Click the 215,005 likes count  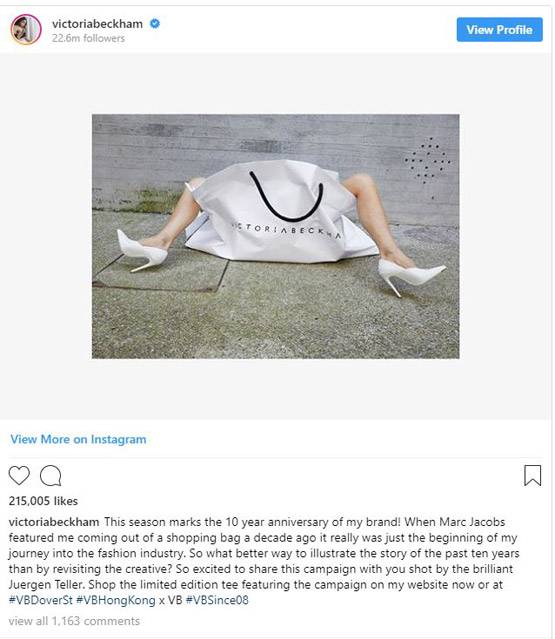pos(43,501)
